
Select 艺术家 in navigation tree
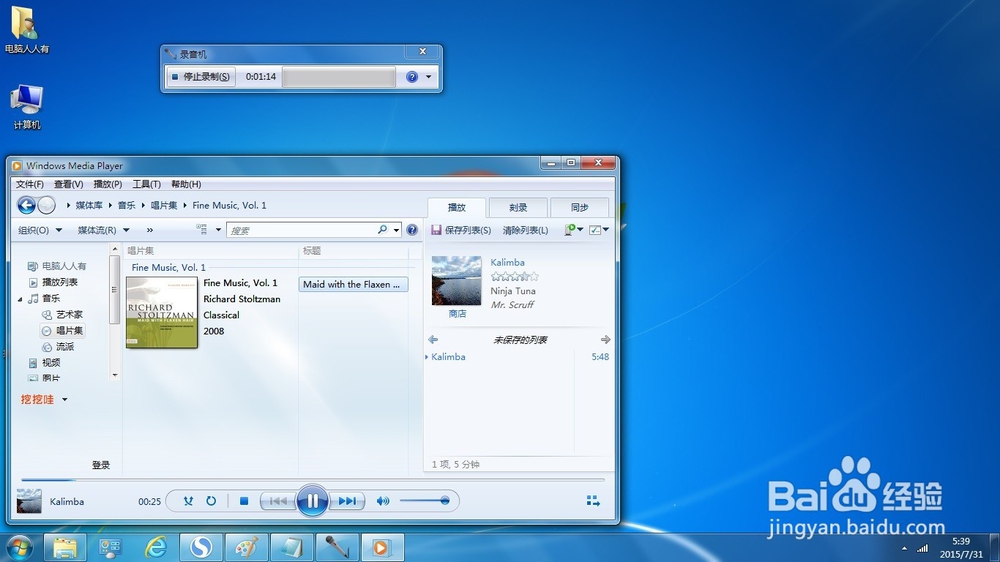click(62, 314)
